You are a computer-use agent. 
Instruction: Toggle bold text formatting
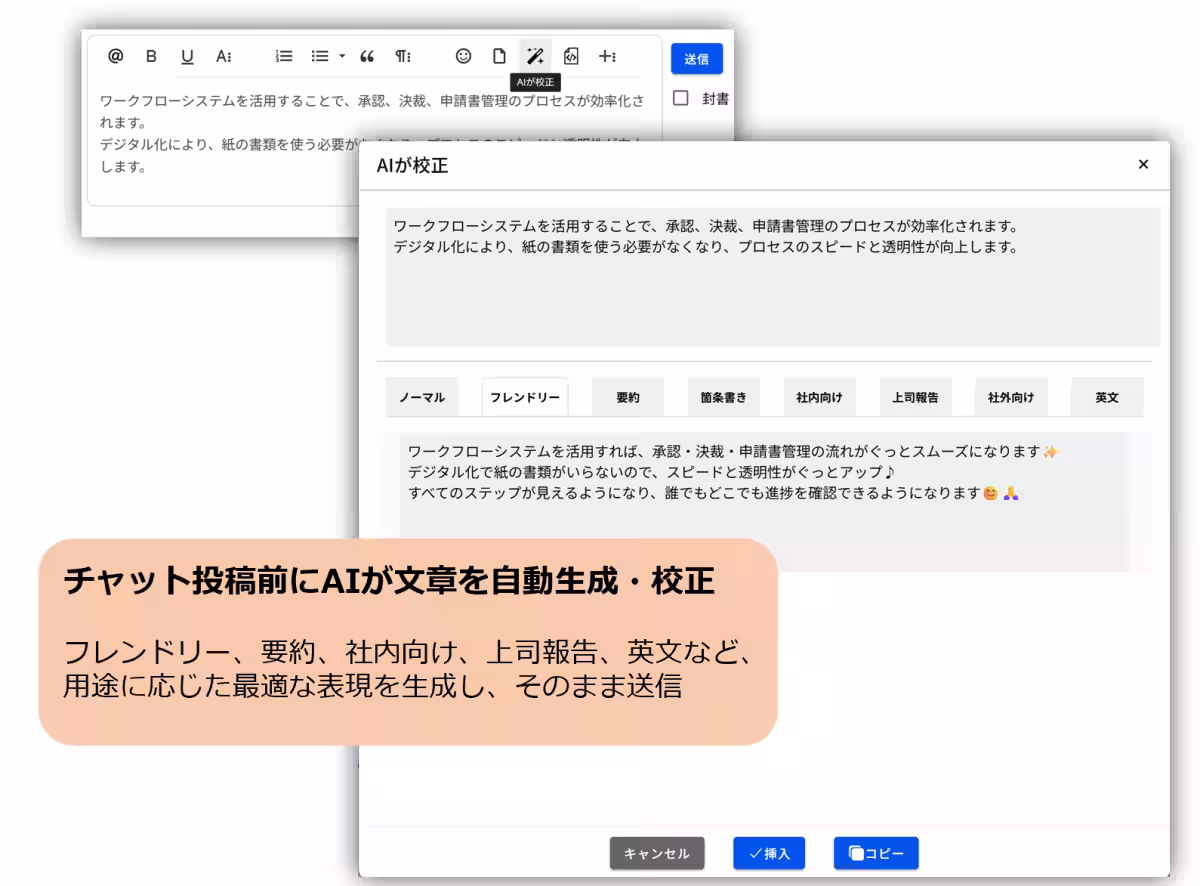pos(151,56)
